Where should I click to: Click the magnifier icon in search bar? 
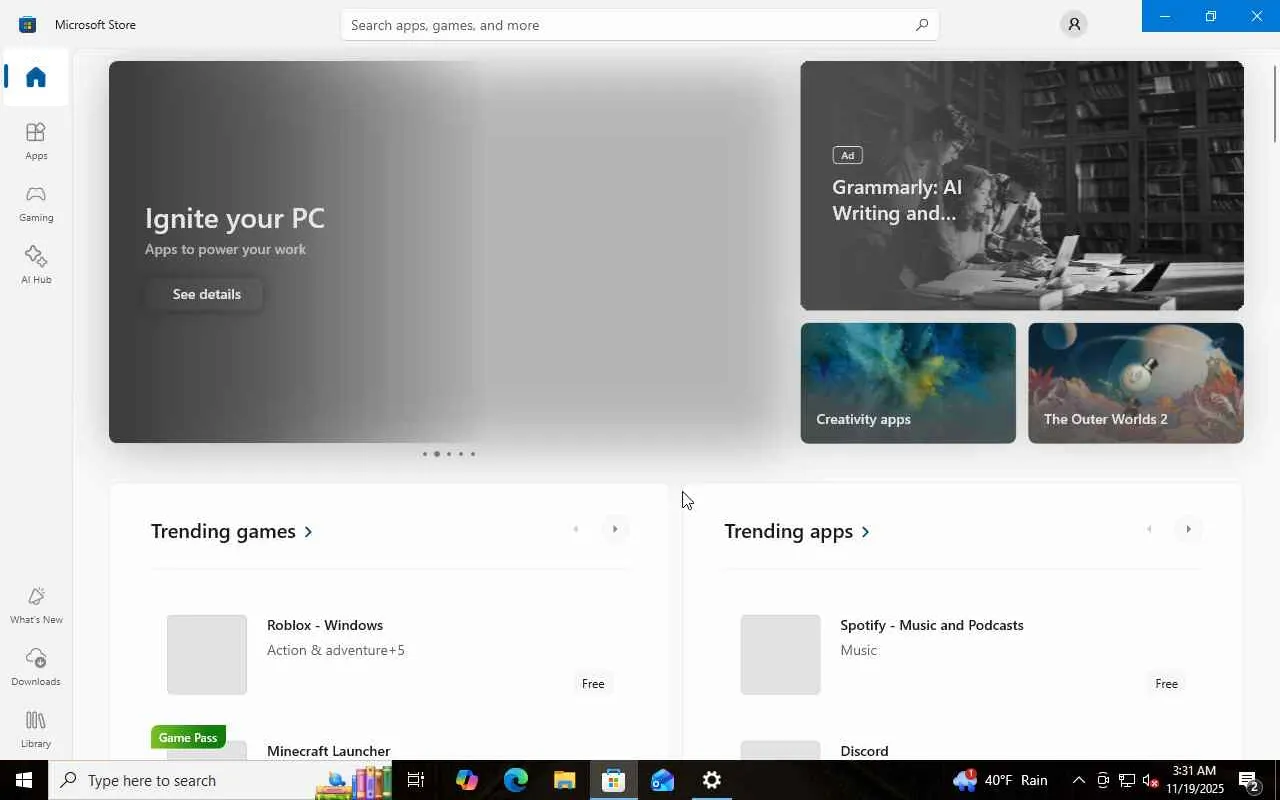pyautogui.click(x=922, y=25)
